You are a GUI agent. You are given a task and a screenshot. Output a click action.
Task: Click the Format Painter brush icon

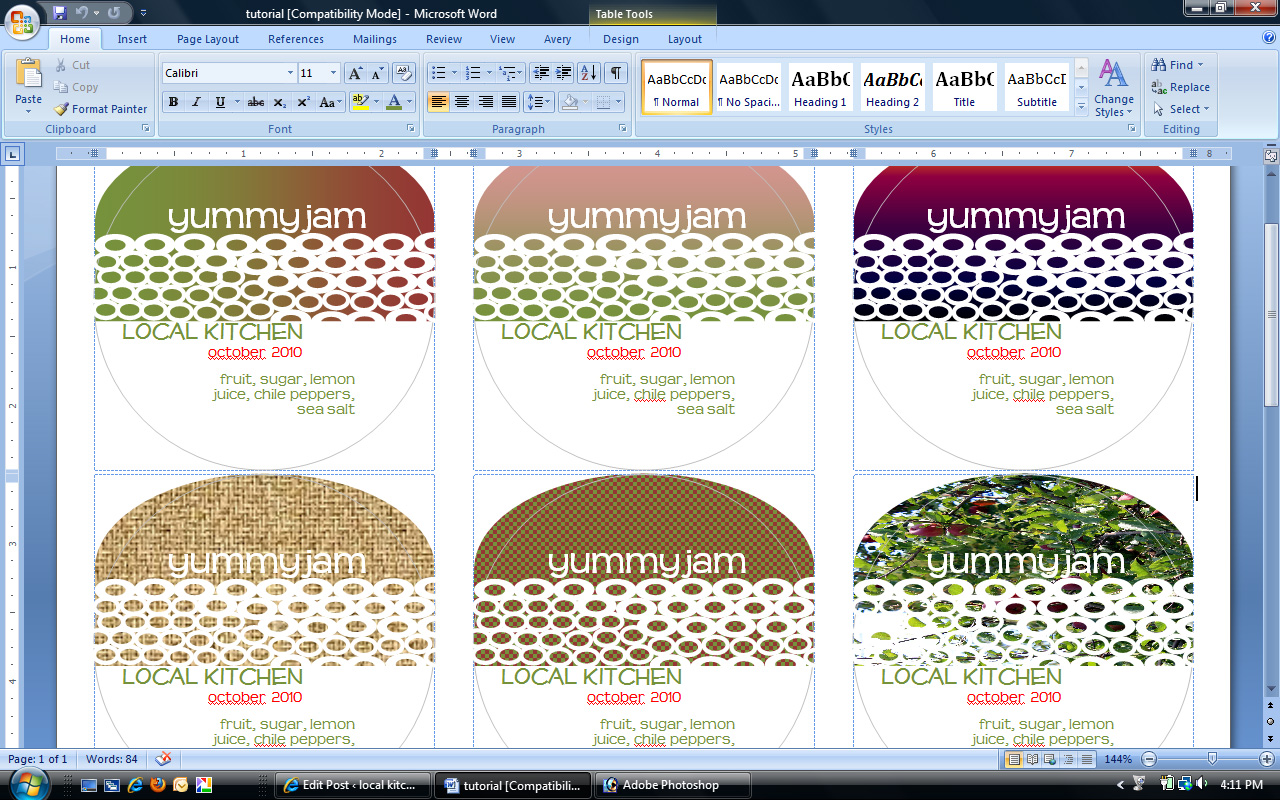(61, 109)
